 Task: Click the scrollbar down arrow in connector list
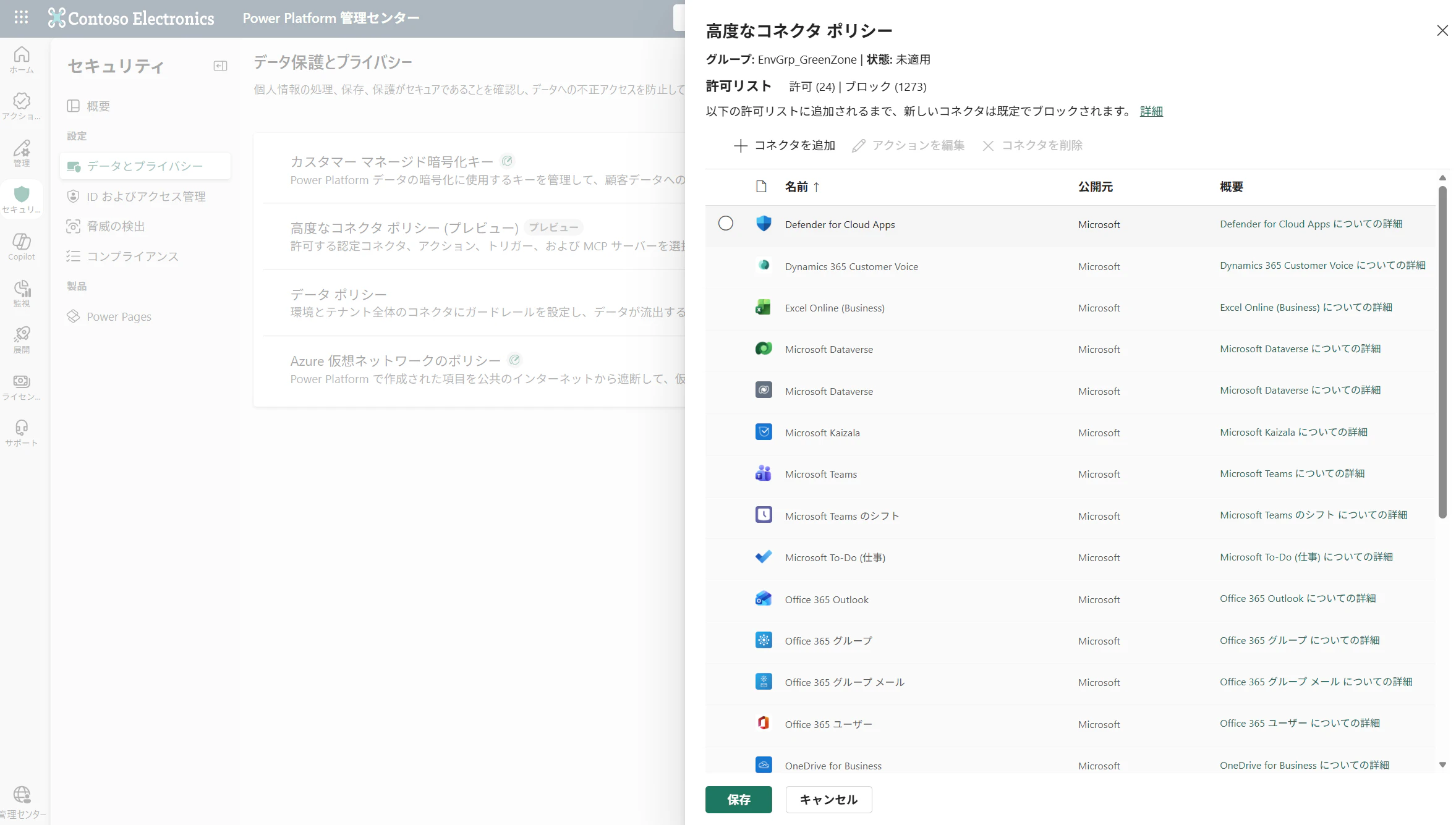(x=1442, y=765)
